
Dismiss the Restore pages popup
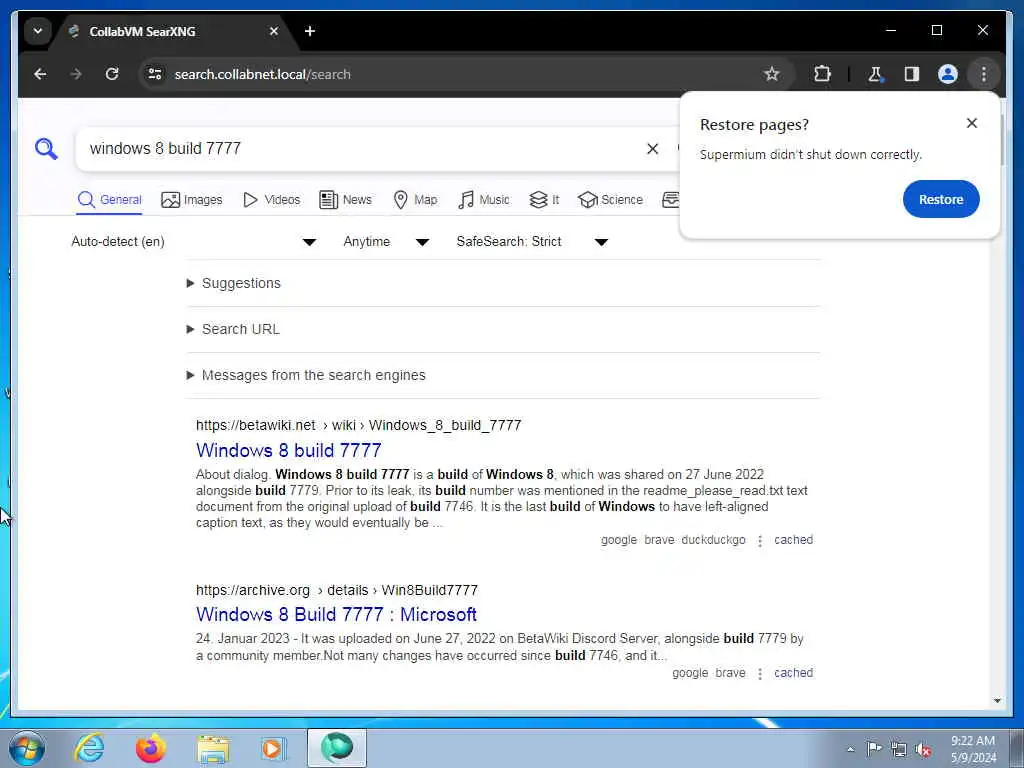[x=972, y=123]
